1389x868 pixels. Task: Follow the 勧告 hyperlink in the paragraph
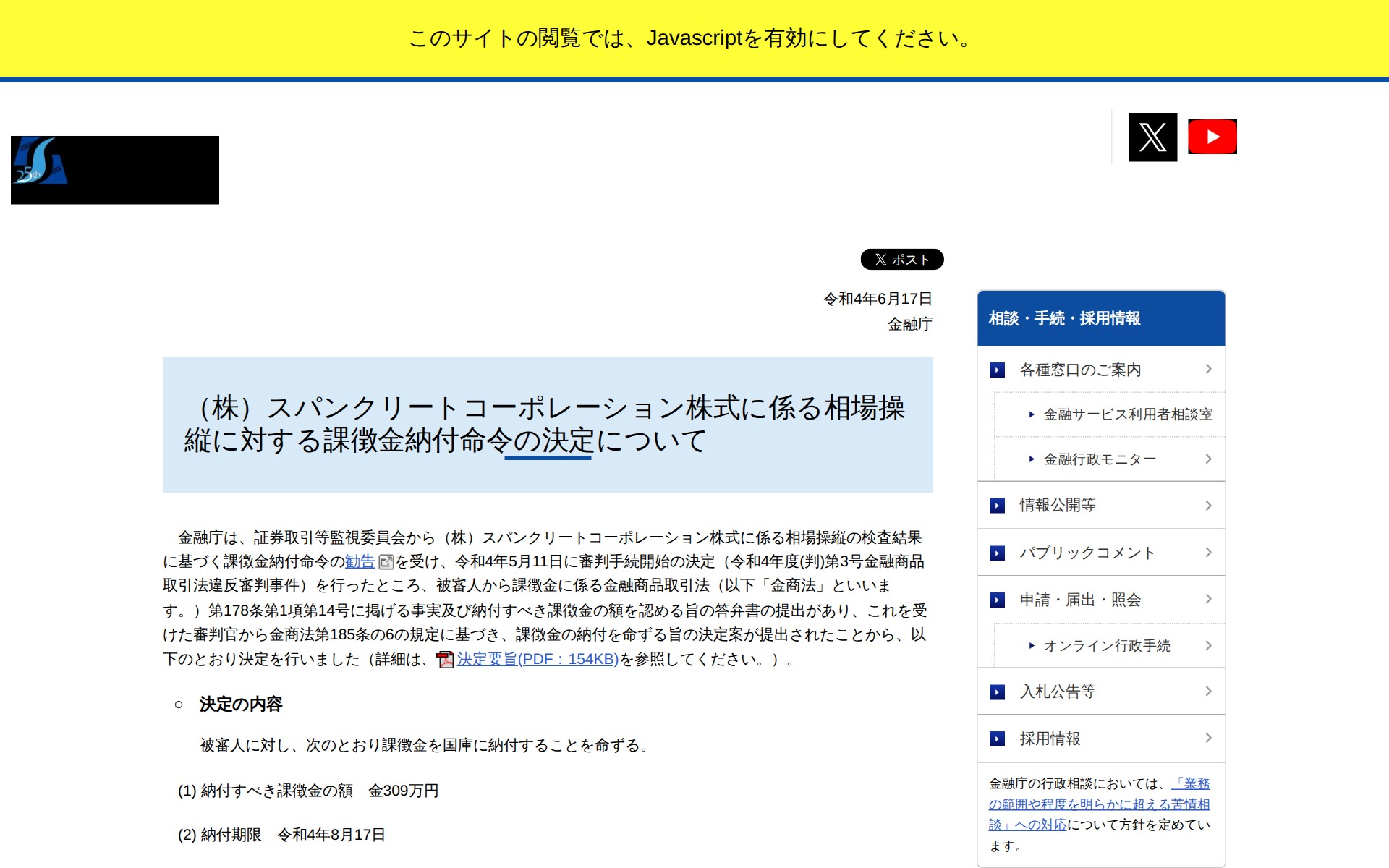(360, 562)
